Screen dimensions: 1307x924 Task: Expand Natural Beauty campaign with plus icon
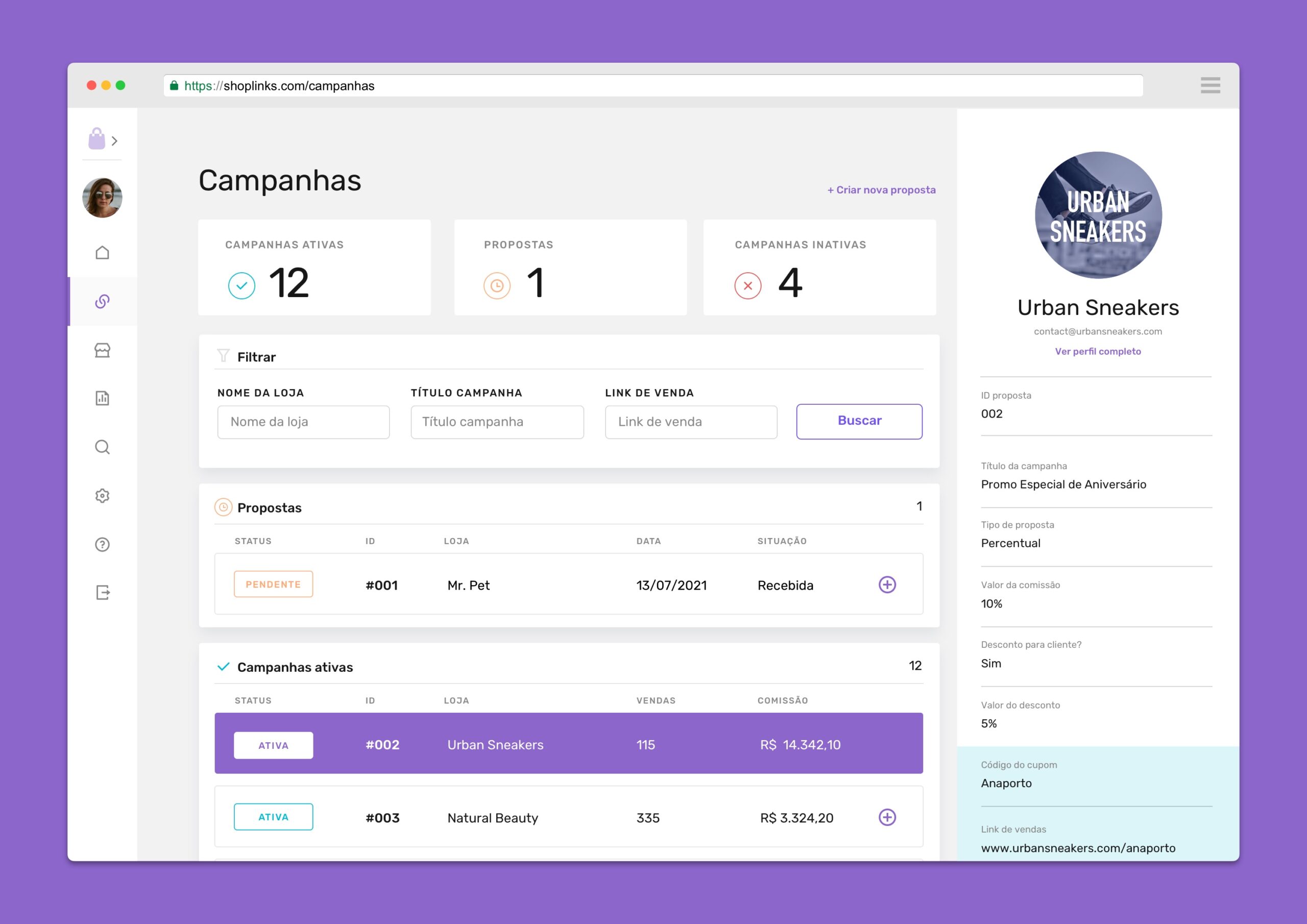tap(887, 817)
